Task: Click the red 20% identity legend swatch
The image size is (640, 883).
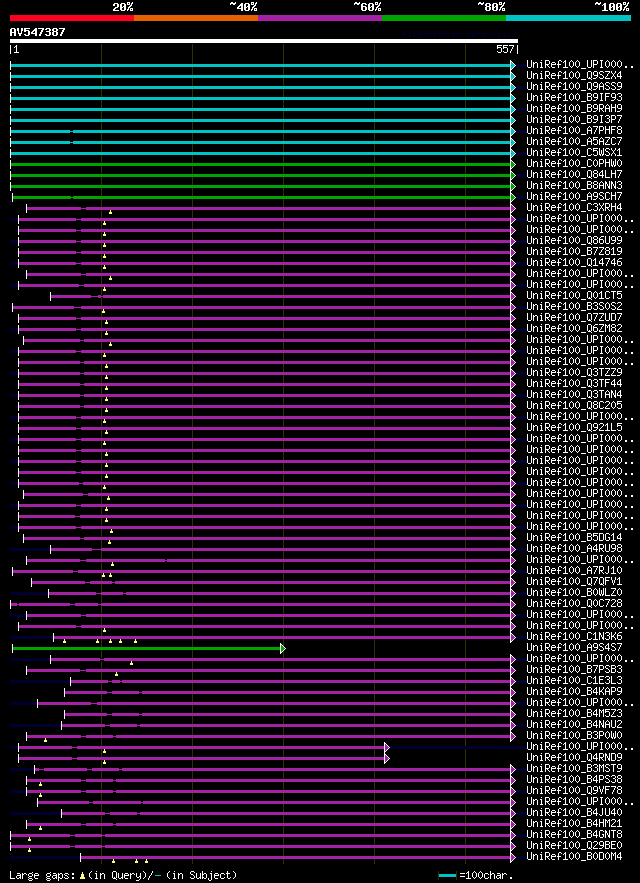Action: click(72, 18)
